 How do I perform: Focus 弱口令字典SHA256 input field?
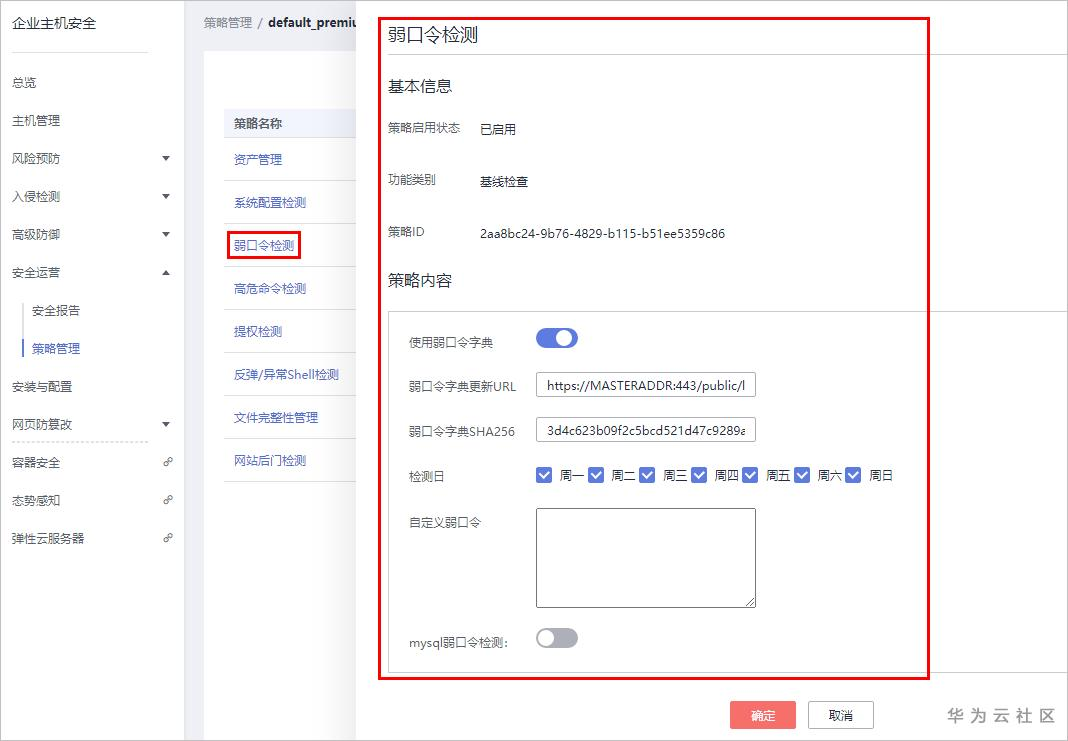click(646, 430)
